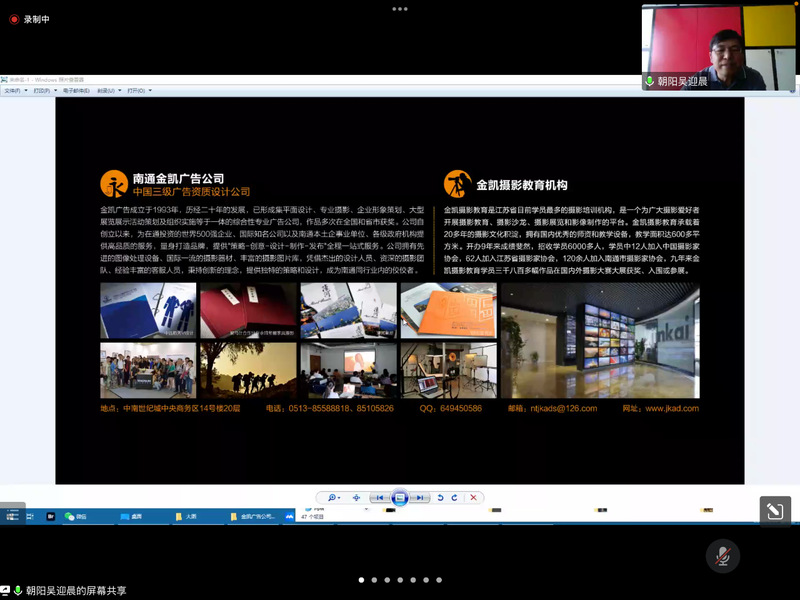Rotate the image counterclockwise

coord(440,497)
